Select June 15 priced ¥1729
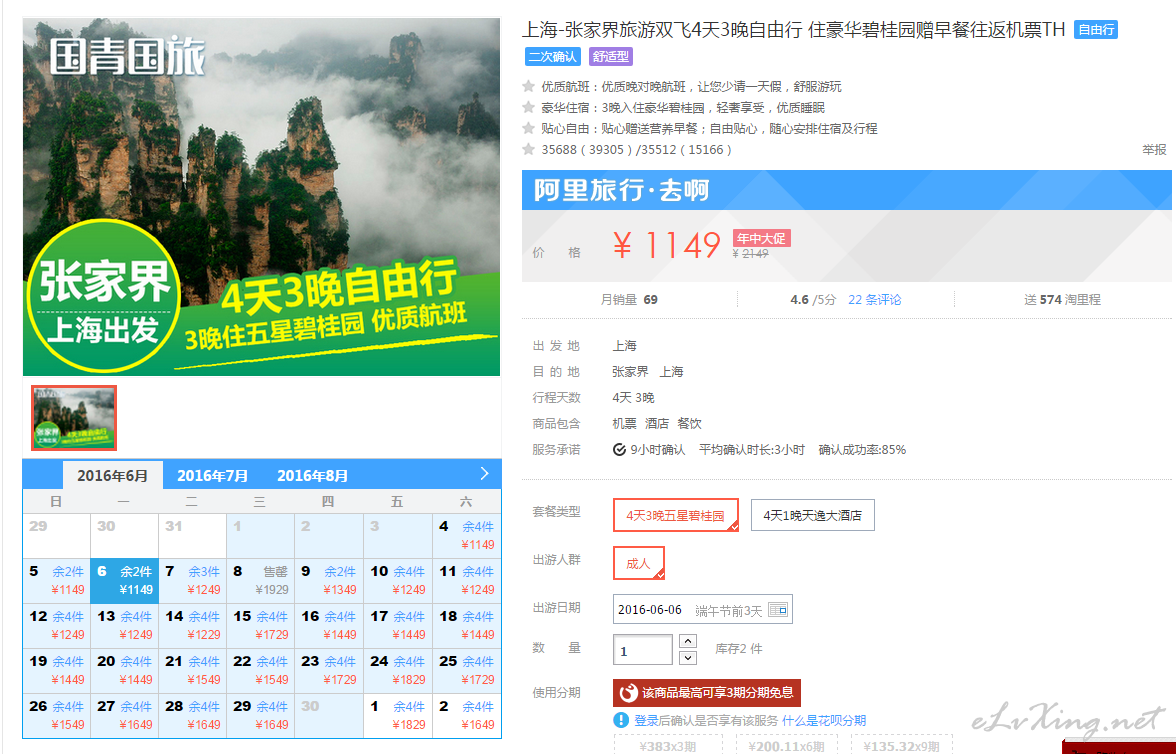Viewport: 1176px width, 754px height. point(261,626)
